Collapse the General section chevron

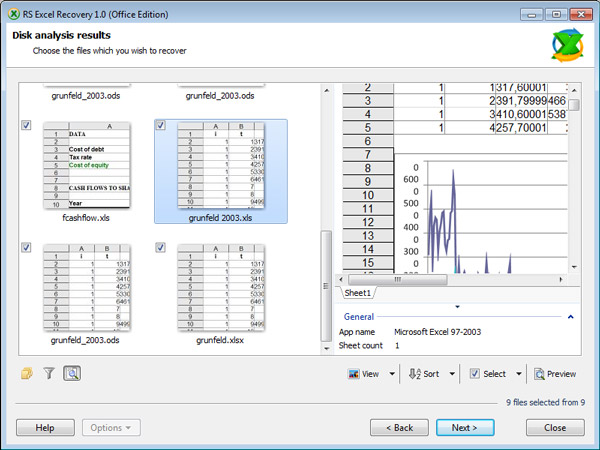pos(570,317)
